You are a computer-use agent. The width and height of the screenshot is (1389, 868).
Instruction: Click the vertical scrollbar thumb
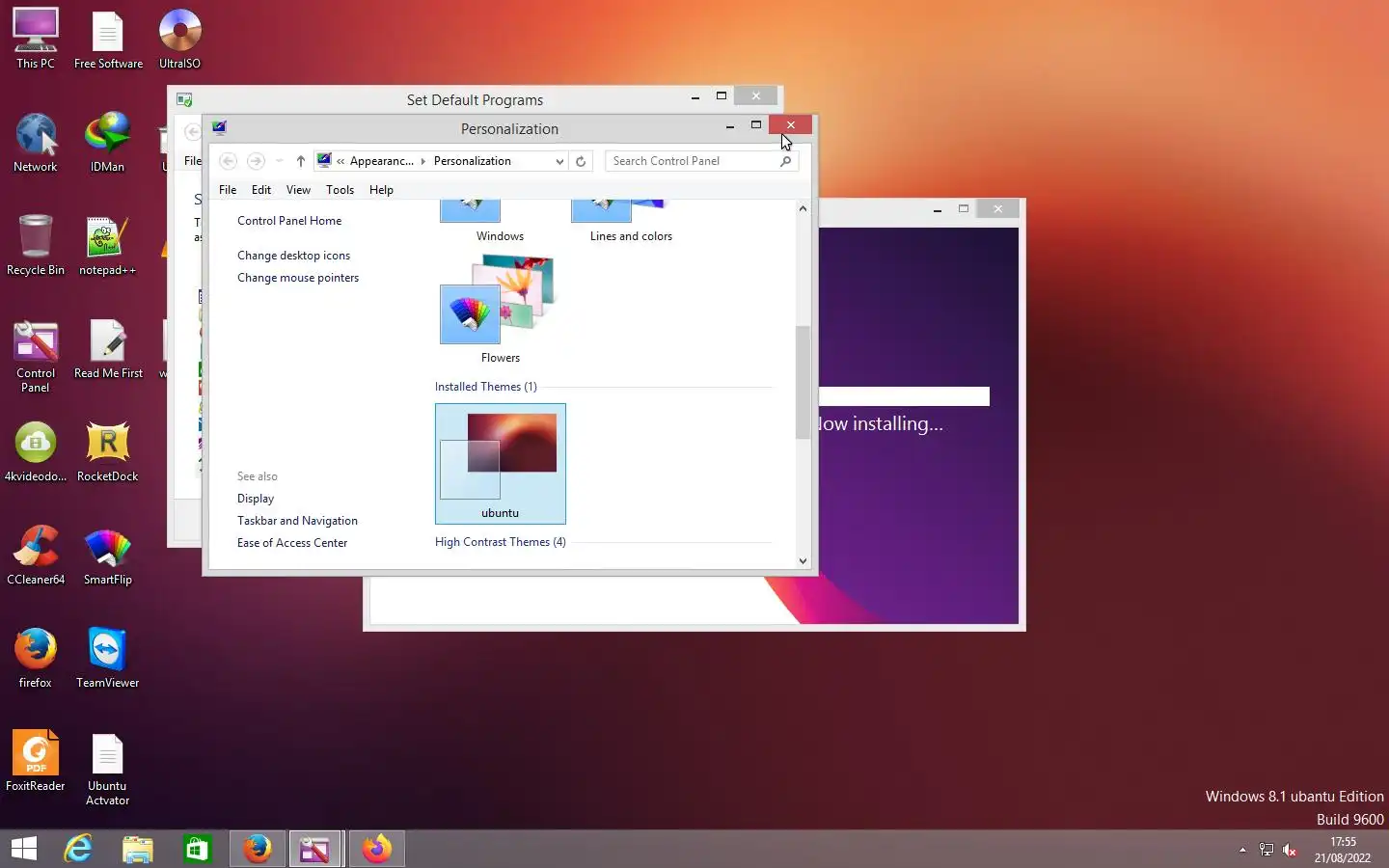click(803, 382)
